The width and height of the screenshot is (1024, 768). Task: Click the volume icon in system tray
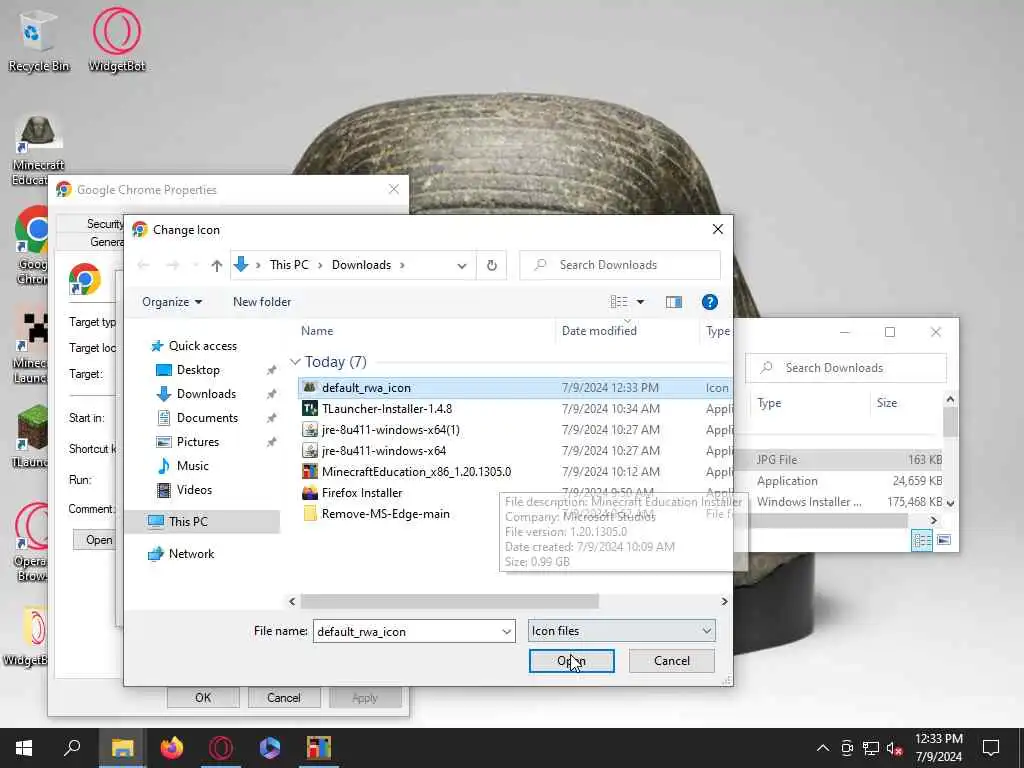pyautogui.click(x=894, y=748)
